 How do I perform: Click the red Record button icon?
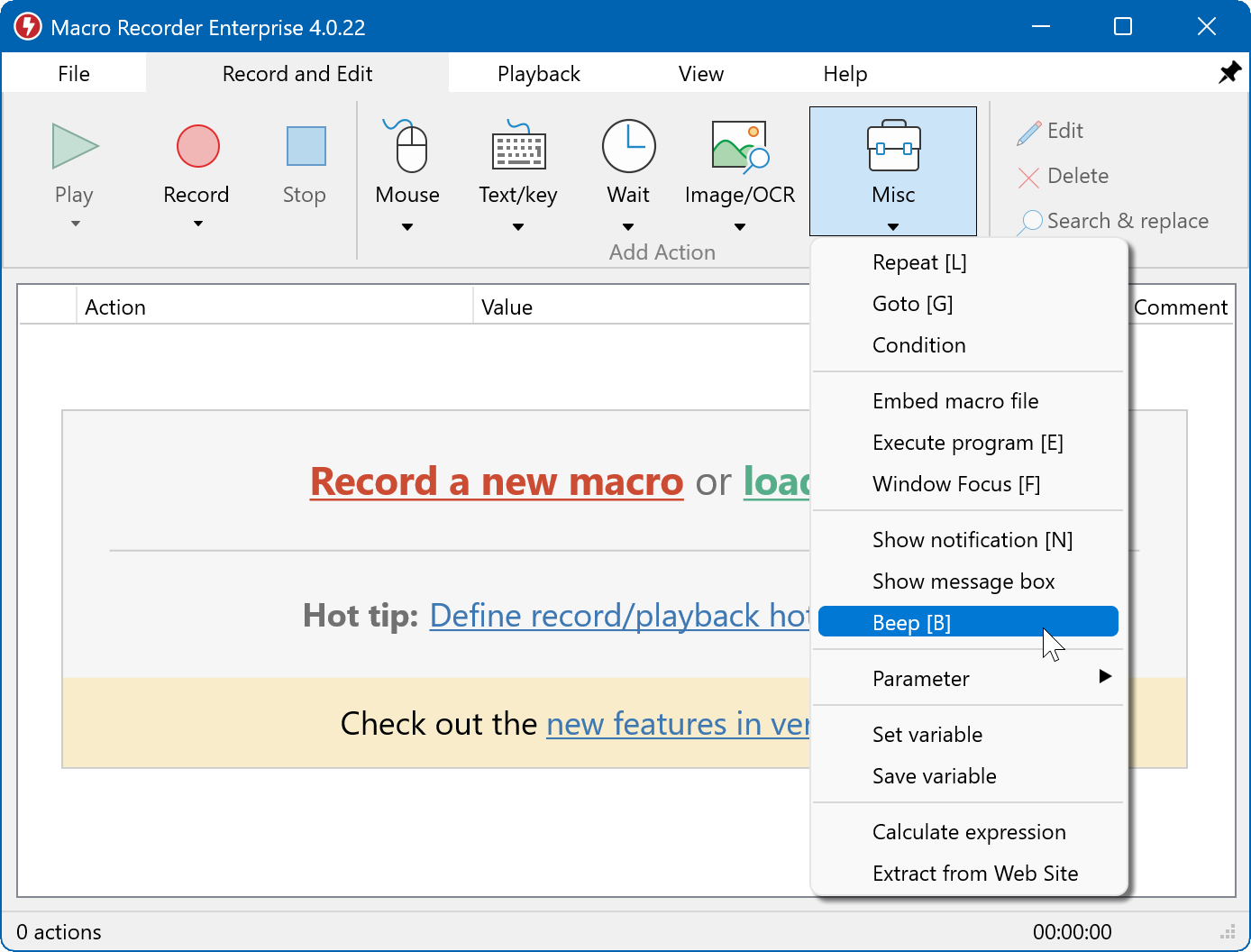197,146
